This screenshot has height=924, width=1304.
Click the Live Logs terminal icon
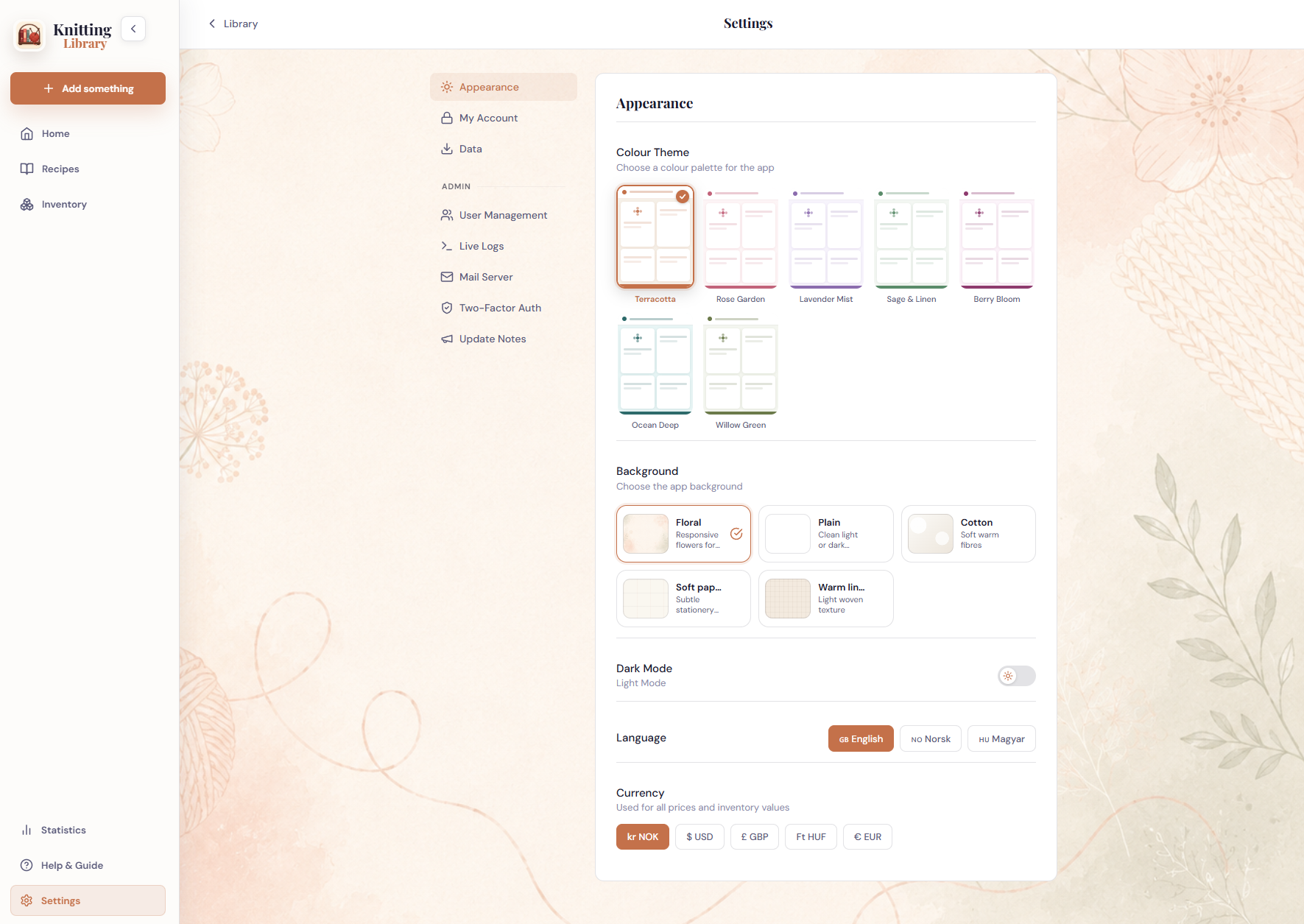pos(447,246)
